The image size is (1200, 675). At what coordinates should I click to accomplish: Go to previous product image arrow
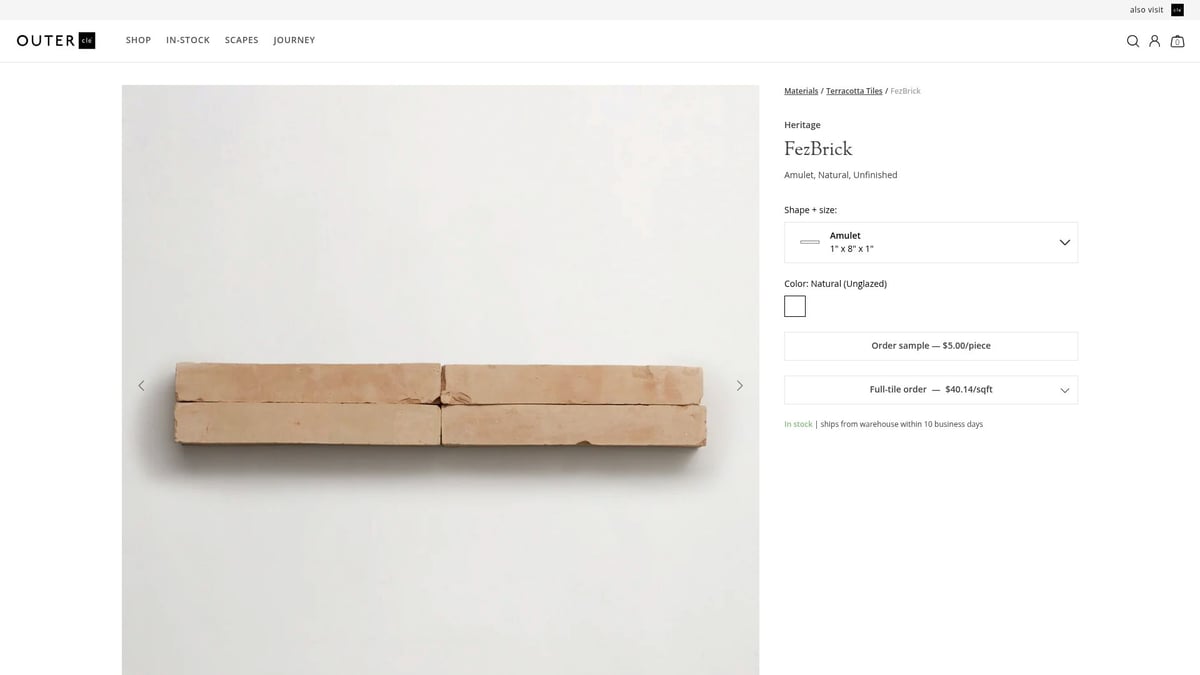(x=141, y=385)
